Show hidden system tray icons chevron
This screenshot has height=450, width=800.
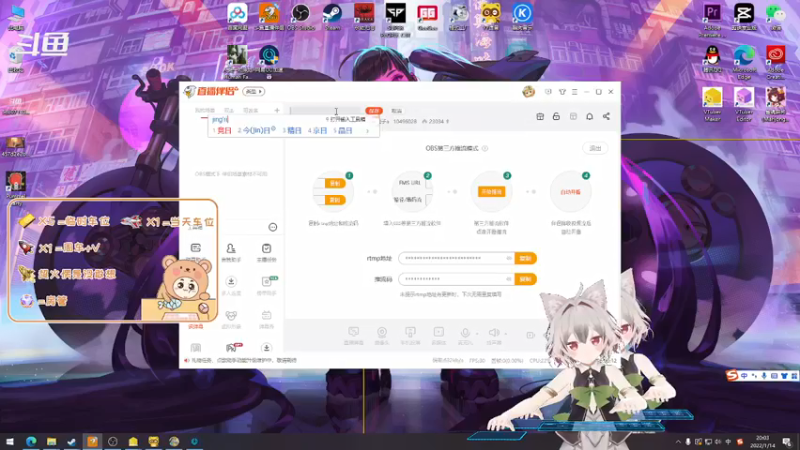[x=678, y=442]
